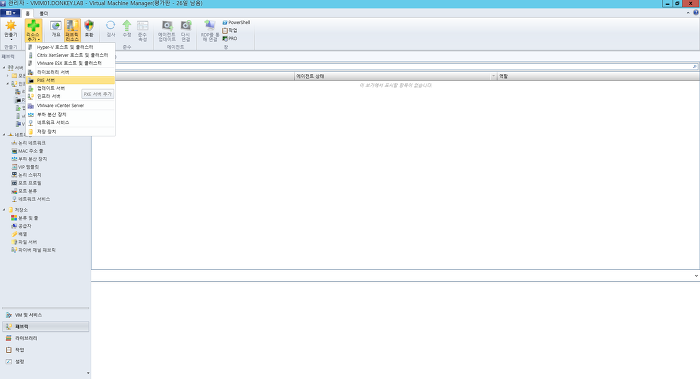Choose the highlighted PXE 서버 menu entry
700x379 pixels.
70,80
